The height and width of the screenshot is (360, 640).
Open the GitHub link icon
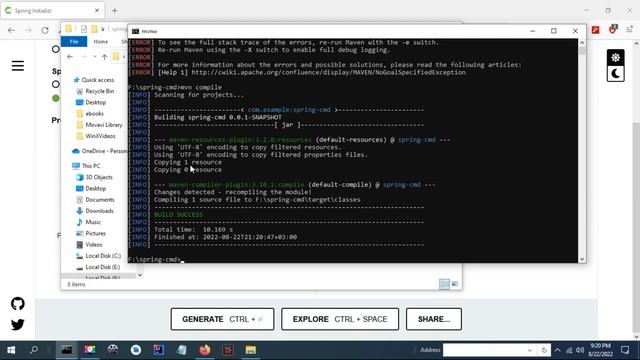click(18, 304)
